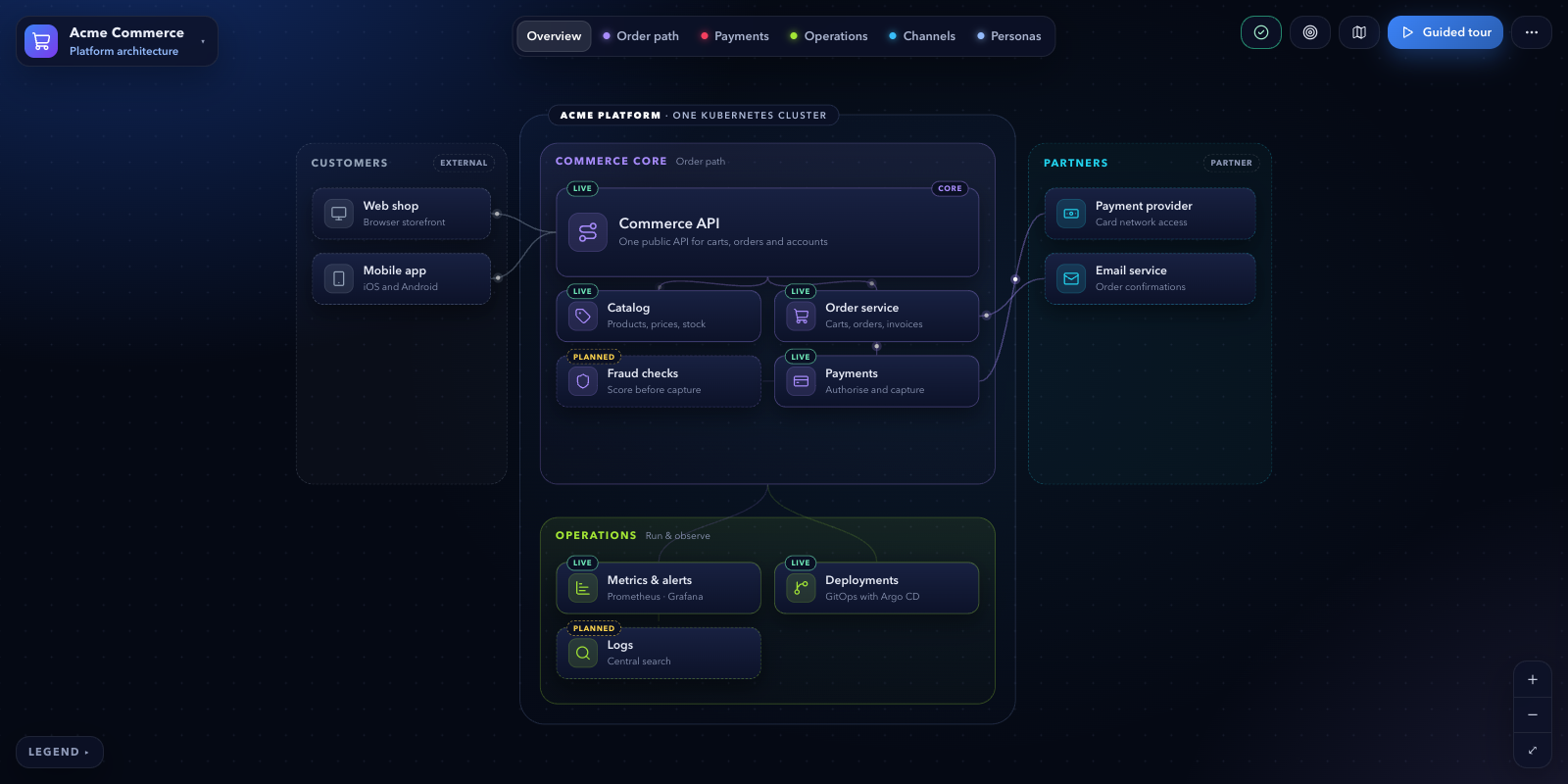
Task: Click the Payments credit card icon
Action: tap(802, 381)
